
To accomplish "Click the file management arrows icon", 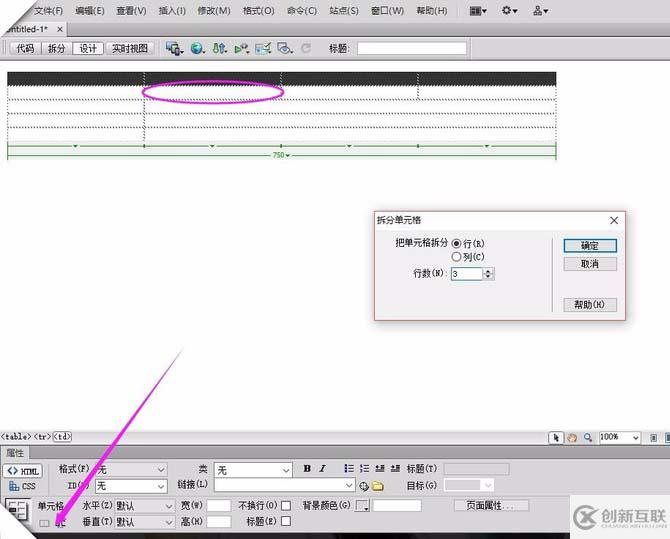I will [x=220, y=48].
